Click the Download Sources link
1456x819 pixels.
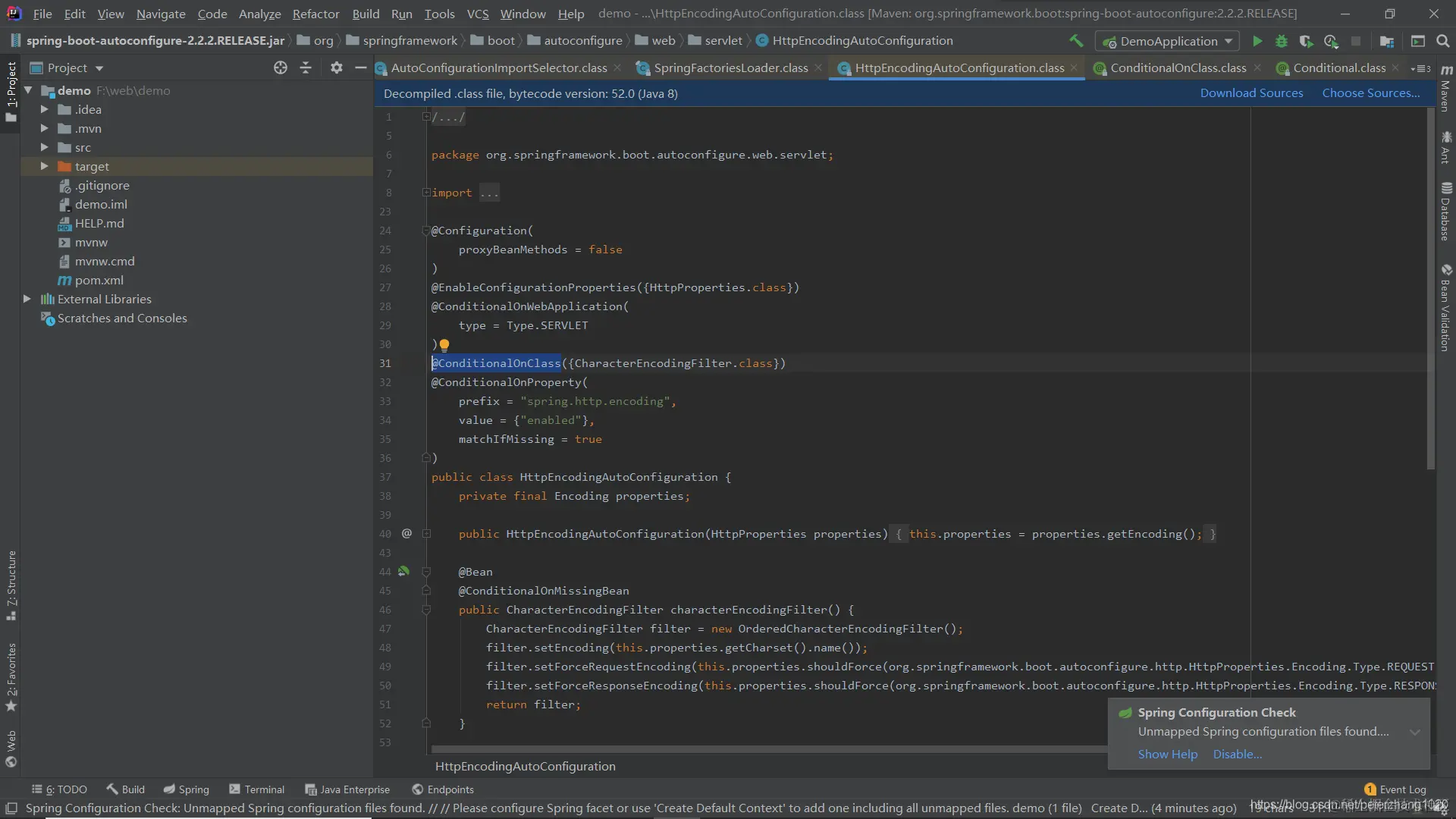1251,93
